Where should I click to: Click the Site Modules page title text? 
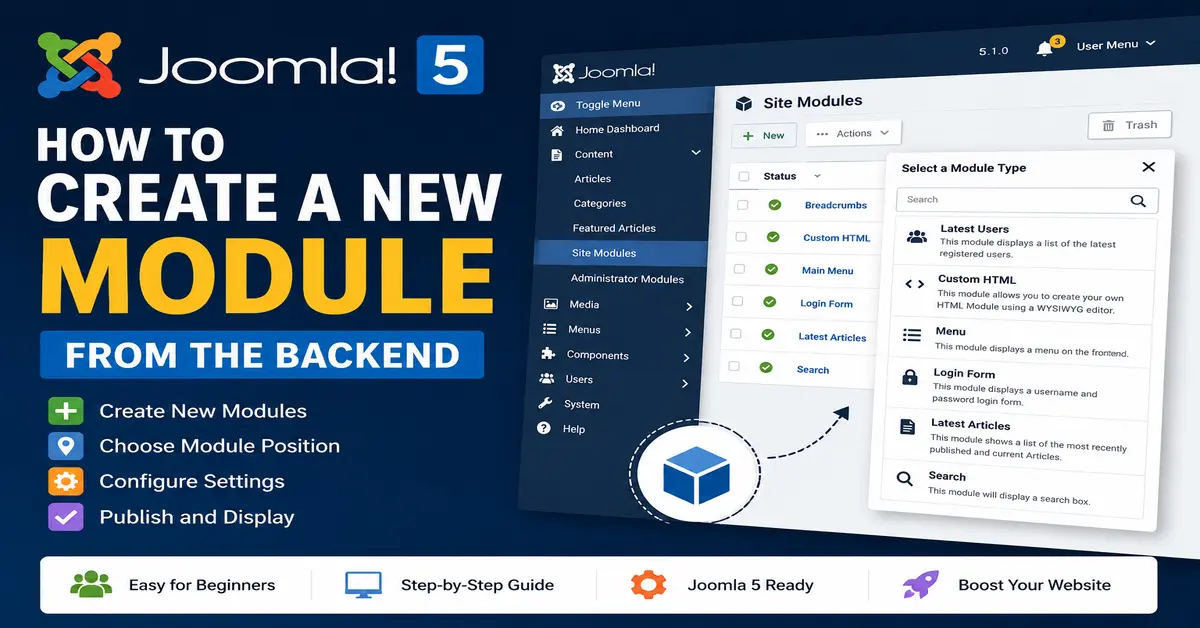point(812,101)
